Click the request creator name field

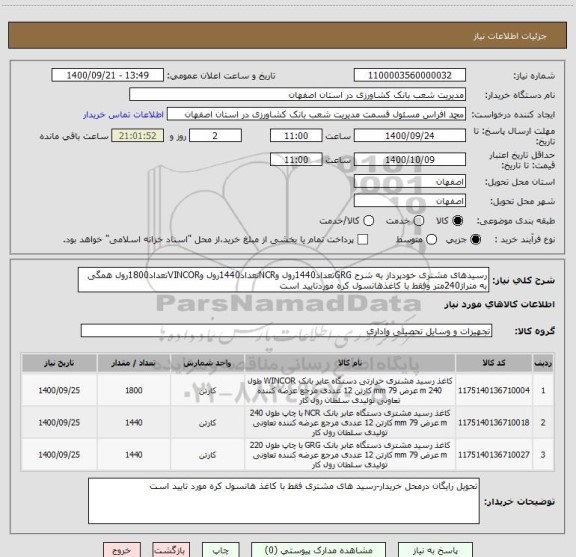tap(316, 114)
